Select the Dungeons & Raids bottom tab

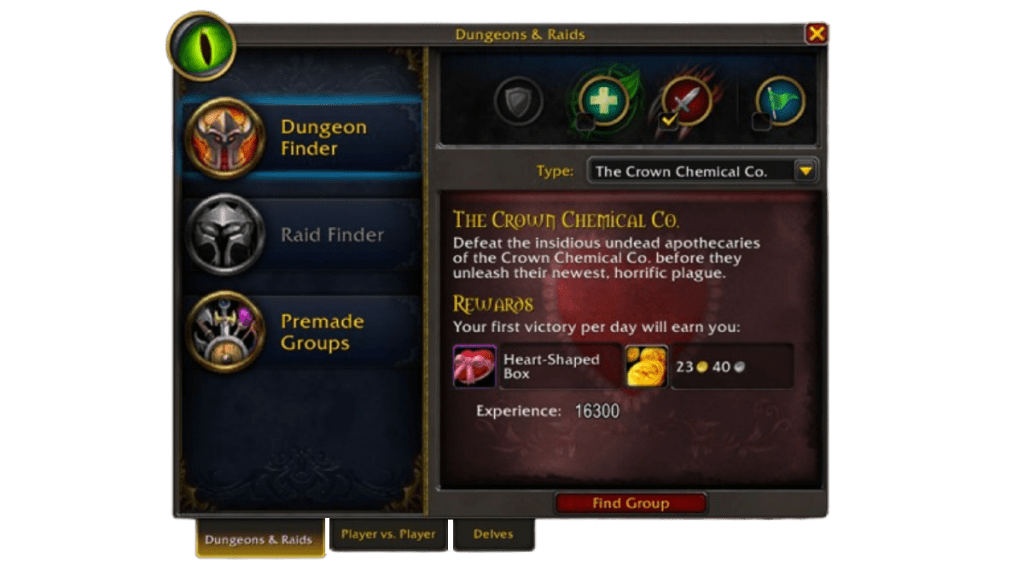[x=259, y=539]
